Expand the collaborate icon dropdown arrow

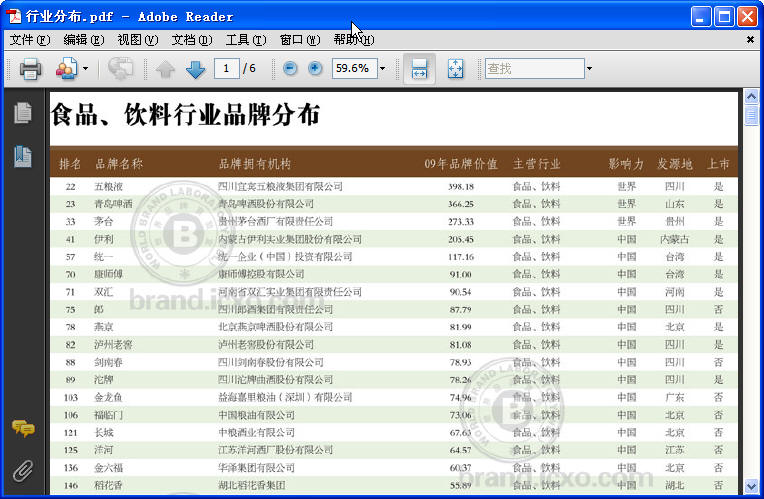(85, 69)
